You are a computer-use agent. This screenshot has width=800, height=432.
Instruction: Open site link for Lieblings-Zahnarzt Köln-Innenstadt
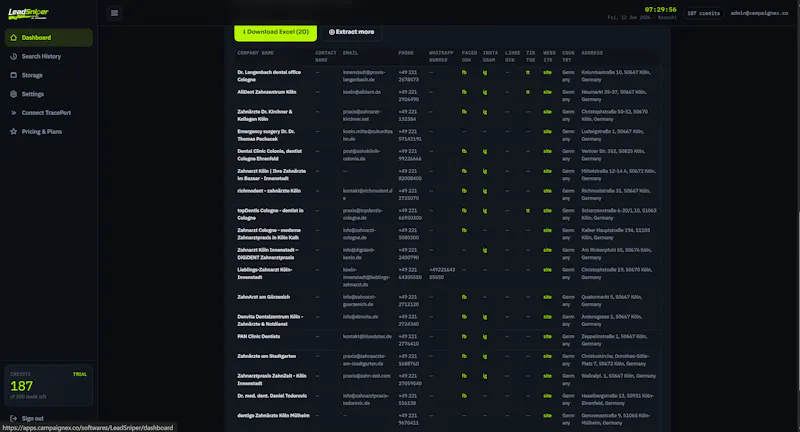(x=547, y=270)
